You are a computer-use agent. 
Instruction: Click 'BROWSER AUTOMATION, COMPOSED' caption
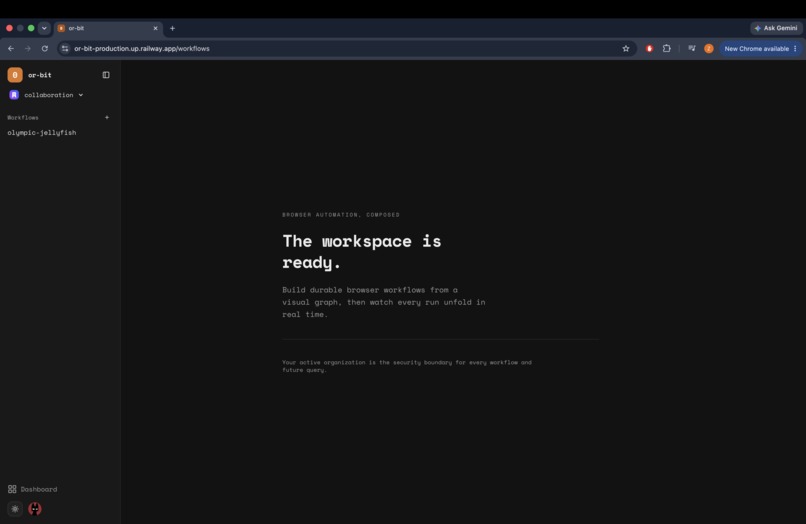pyautogui.click(x=341, y=214)
